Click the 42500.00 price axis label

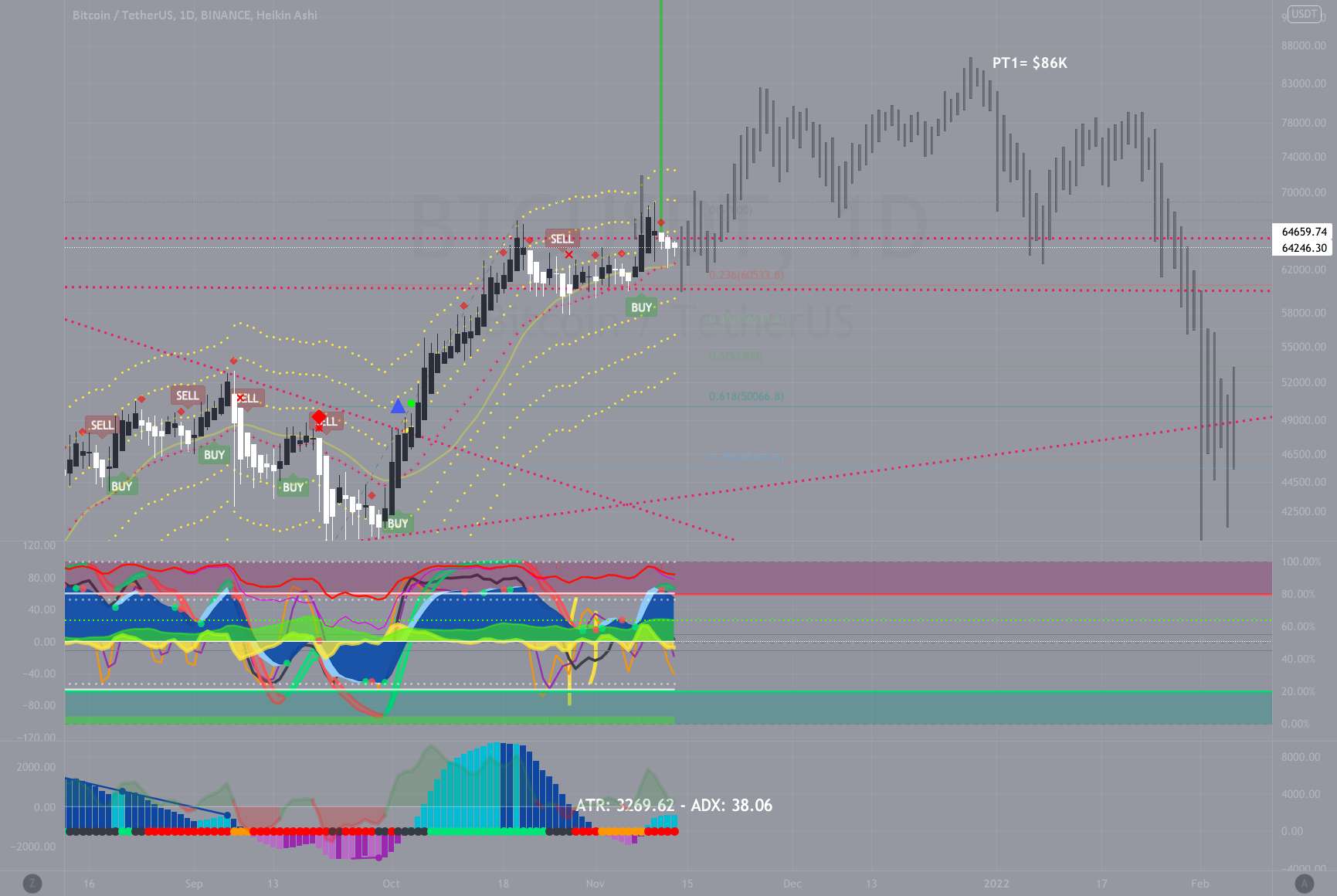pos(1303,511)
